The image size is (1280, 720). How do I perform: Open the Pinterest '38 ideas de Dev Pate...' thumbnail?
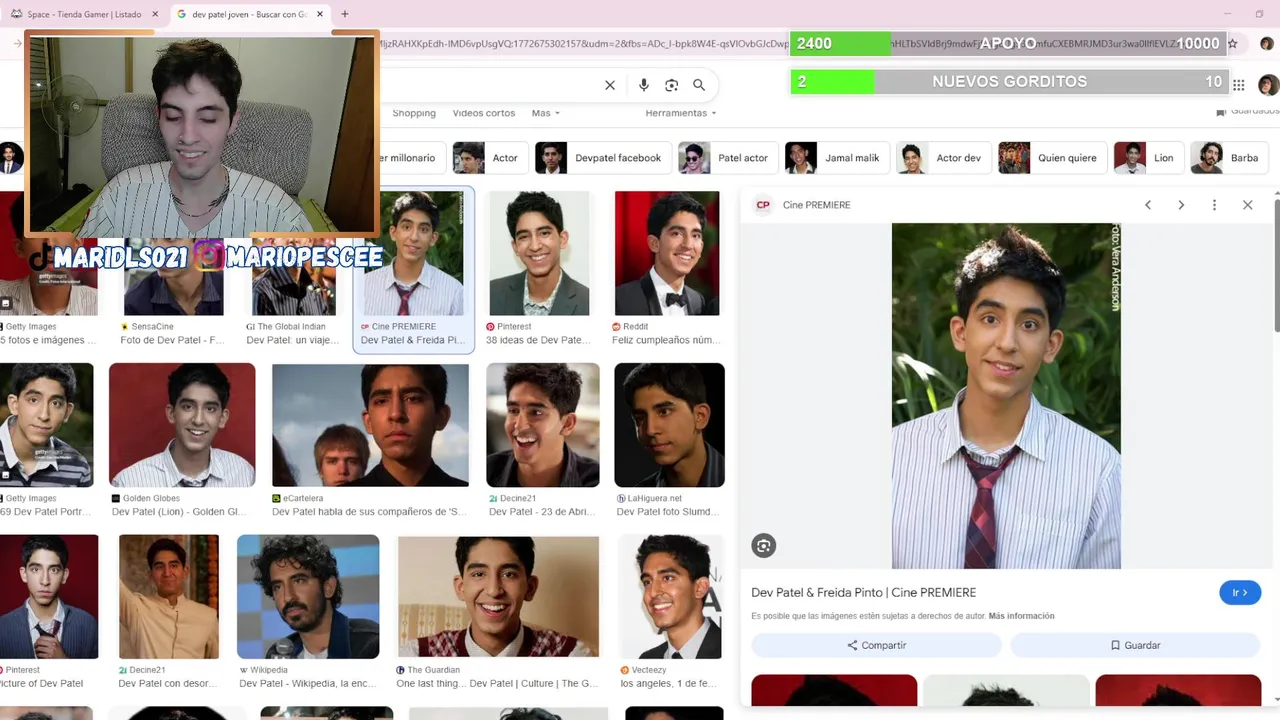click(x=539, y=253)
